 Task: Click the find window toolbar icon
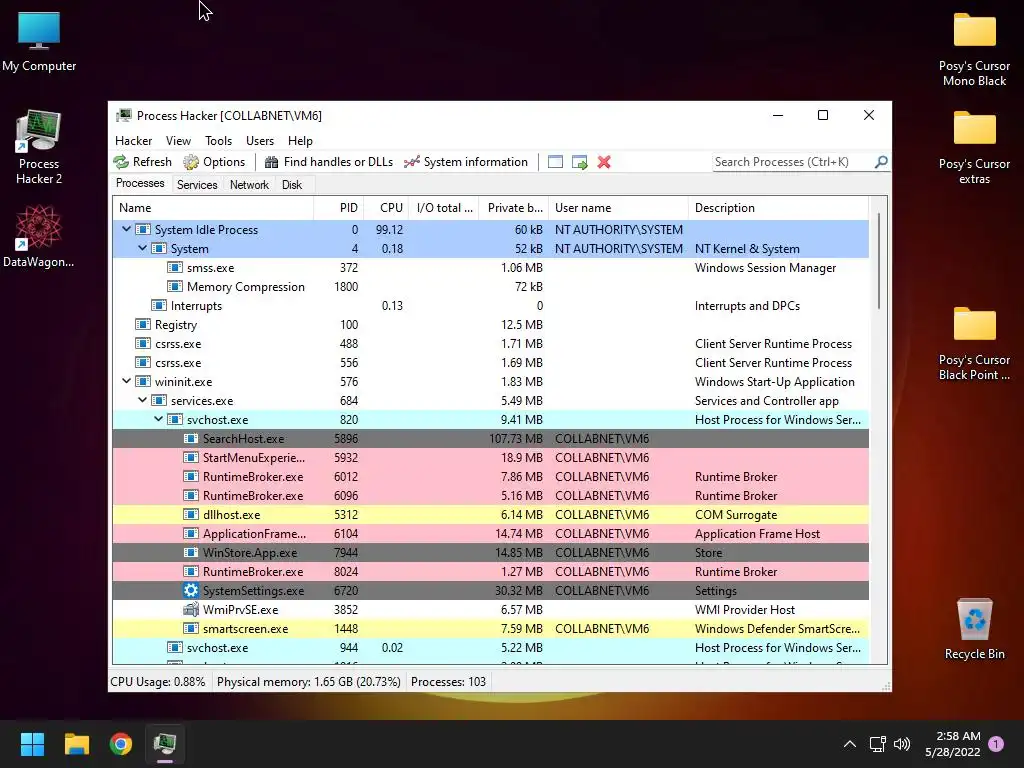coord(555,162)
